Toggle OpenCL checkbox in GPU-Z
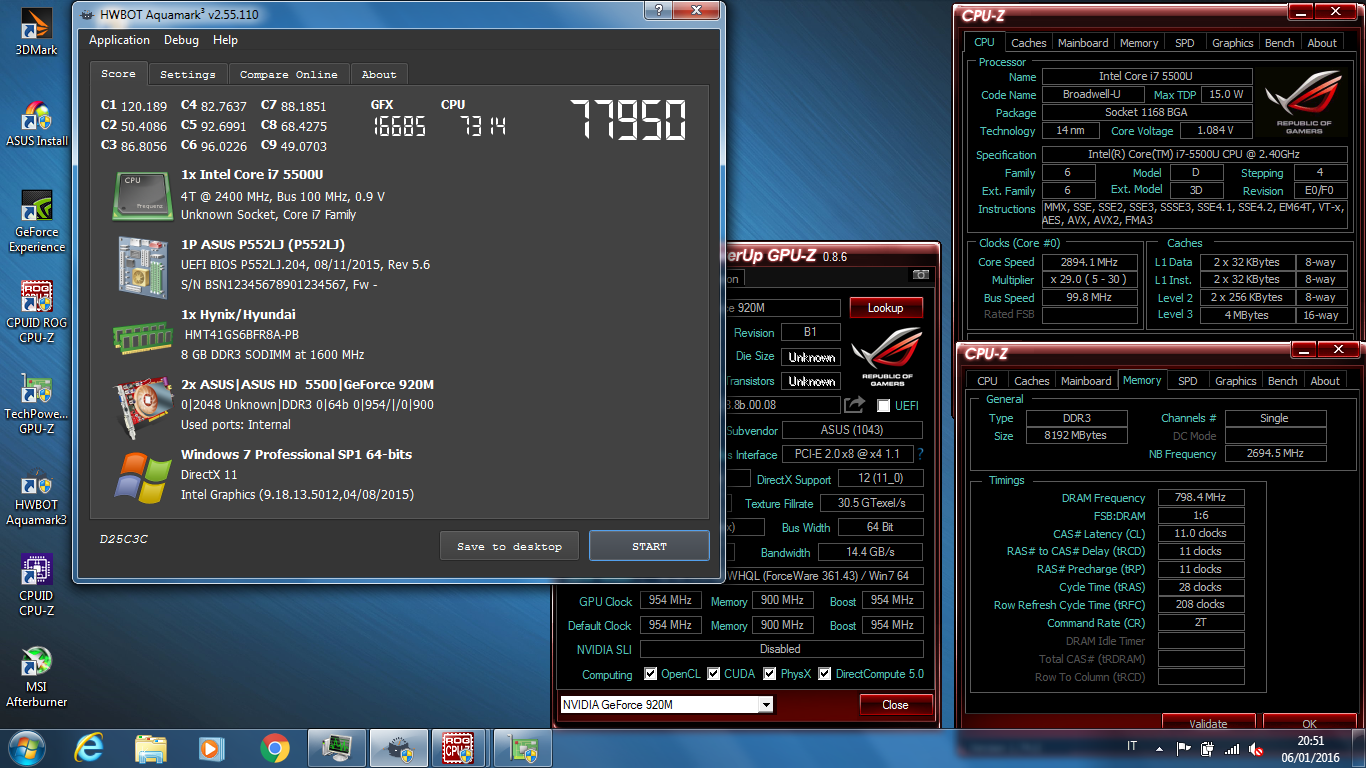The height and width of the screenshot is (768, 1366). tap(651, 674)
